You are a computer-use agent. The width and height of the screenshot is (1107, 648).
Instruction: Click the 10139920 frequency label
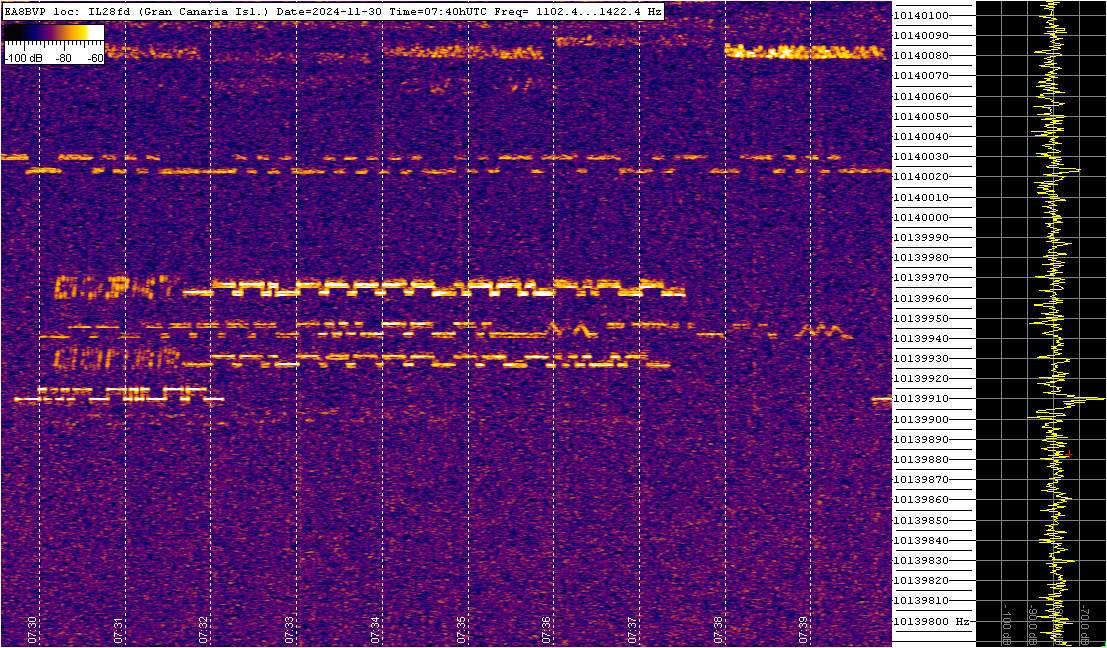(x=921, y=378)
